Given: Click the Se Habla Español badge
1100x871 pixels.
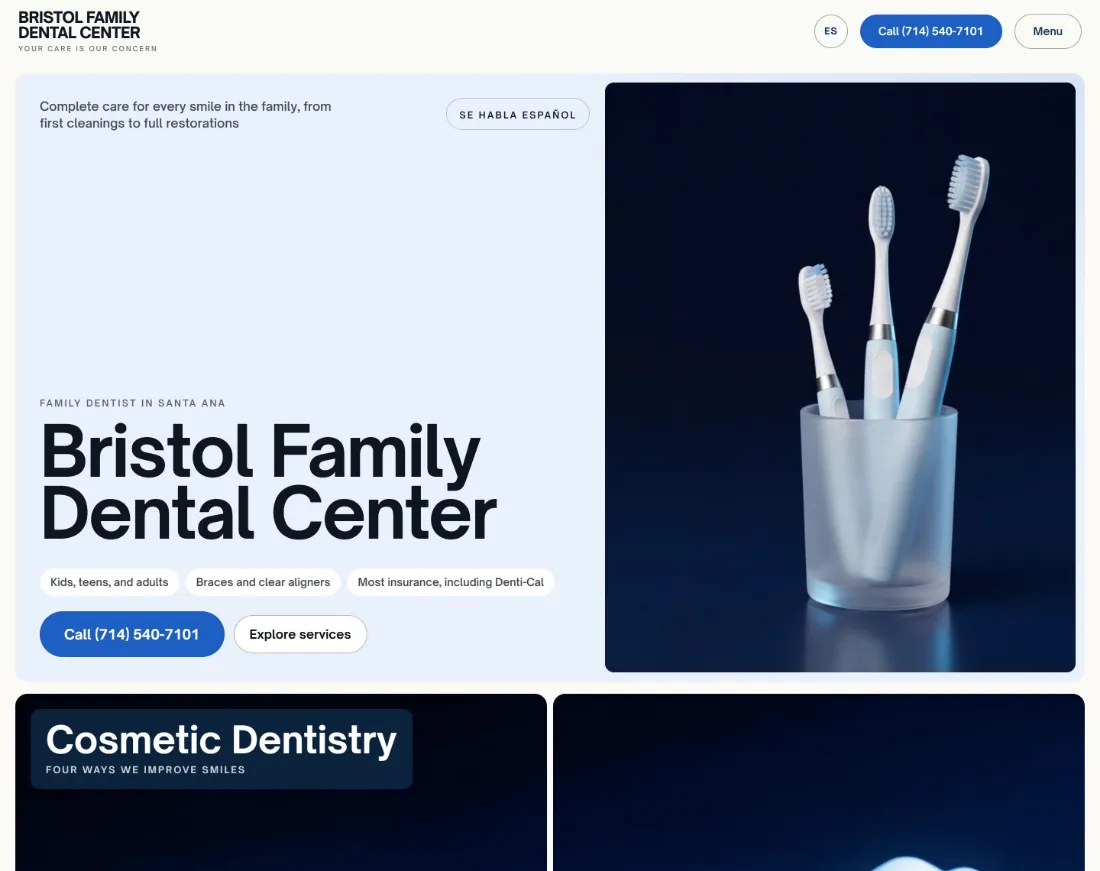Looking at the screenshot, I should [x=518, y=114].
